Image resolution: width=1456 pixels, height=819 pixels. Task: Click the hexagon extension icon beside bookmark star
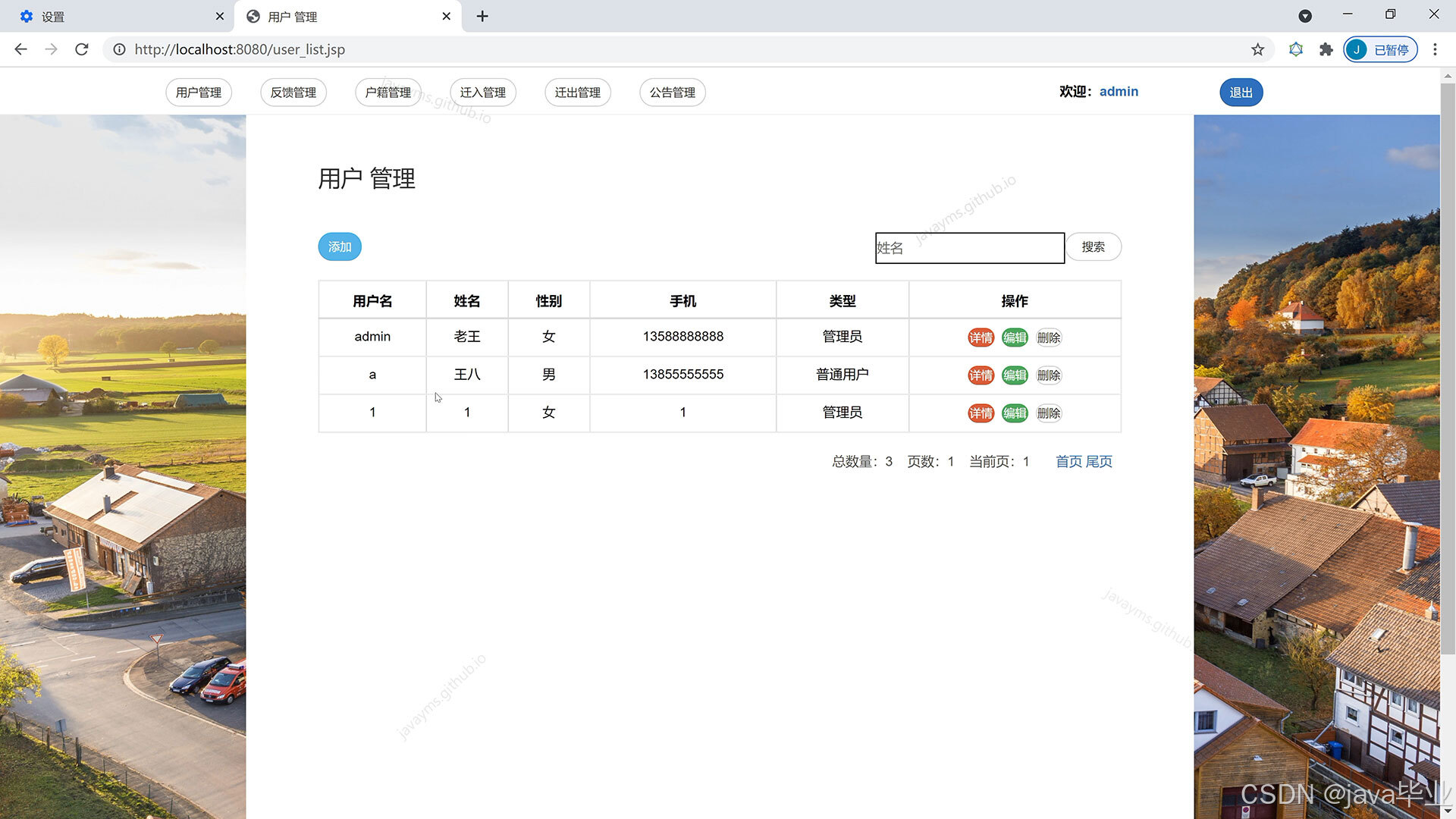[x=1296, y=49]
